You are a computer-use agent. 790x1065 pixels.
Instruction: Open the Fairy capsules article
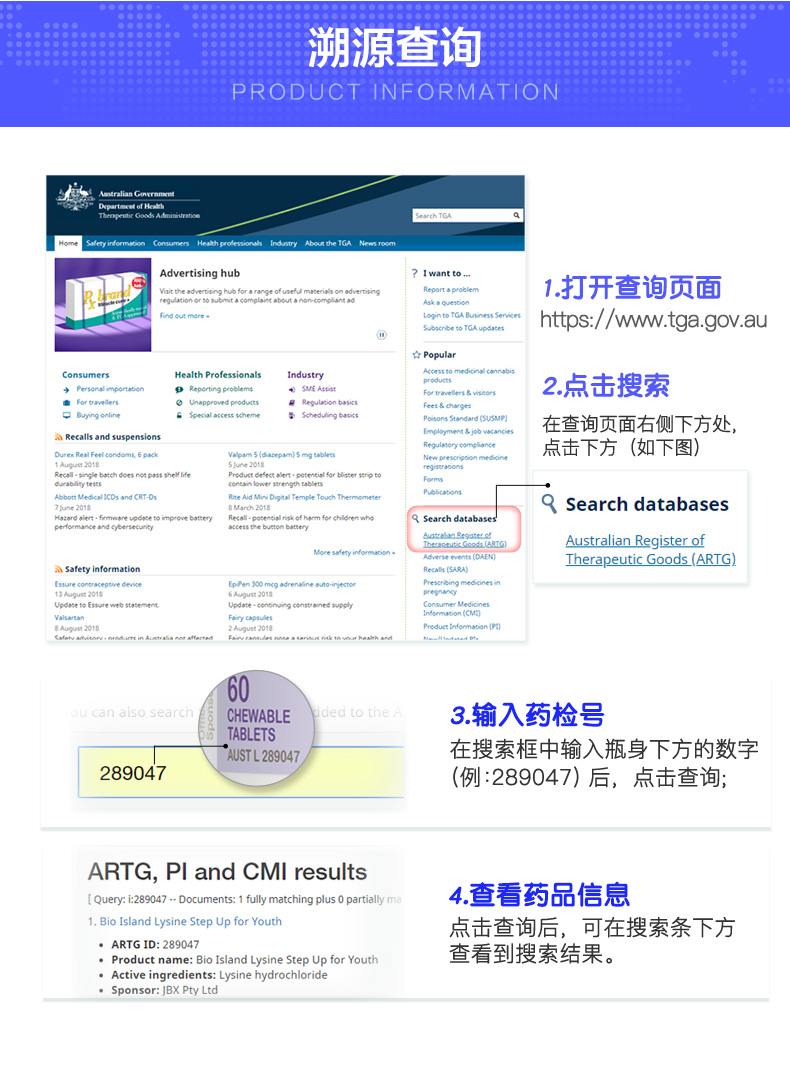coord(250,618)
